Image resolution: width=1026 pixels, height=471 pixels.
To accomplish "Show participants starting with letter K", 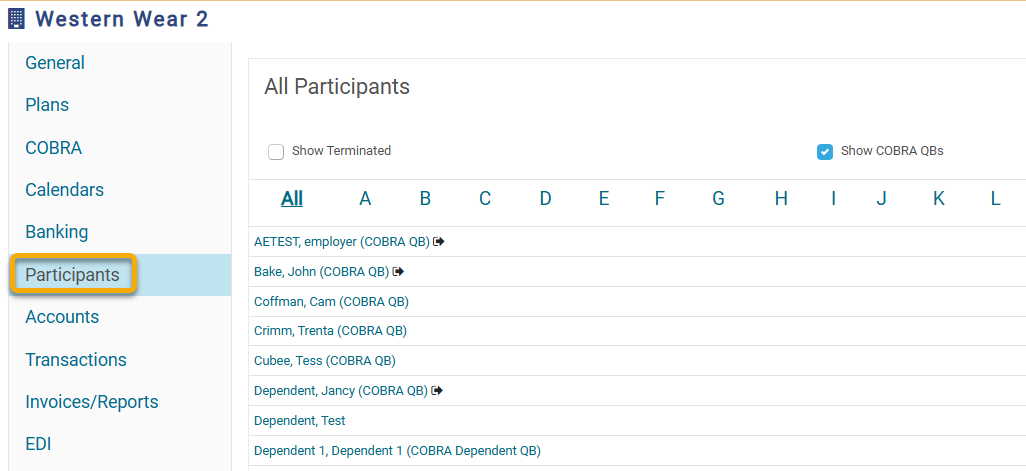I will pos(938,198).
